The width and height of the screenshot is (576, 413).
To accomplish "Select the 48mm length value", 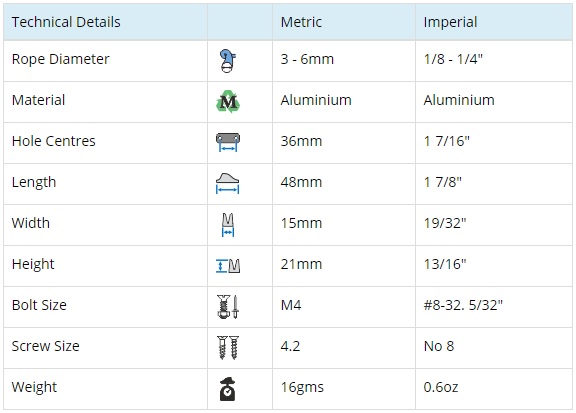I will pos(301,182).
